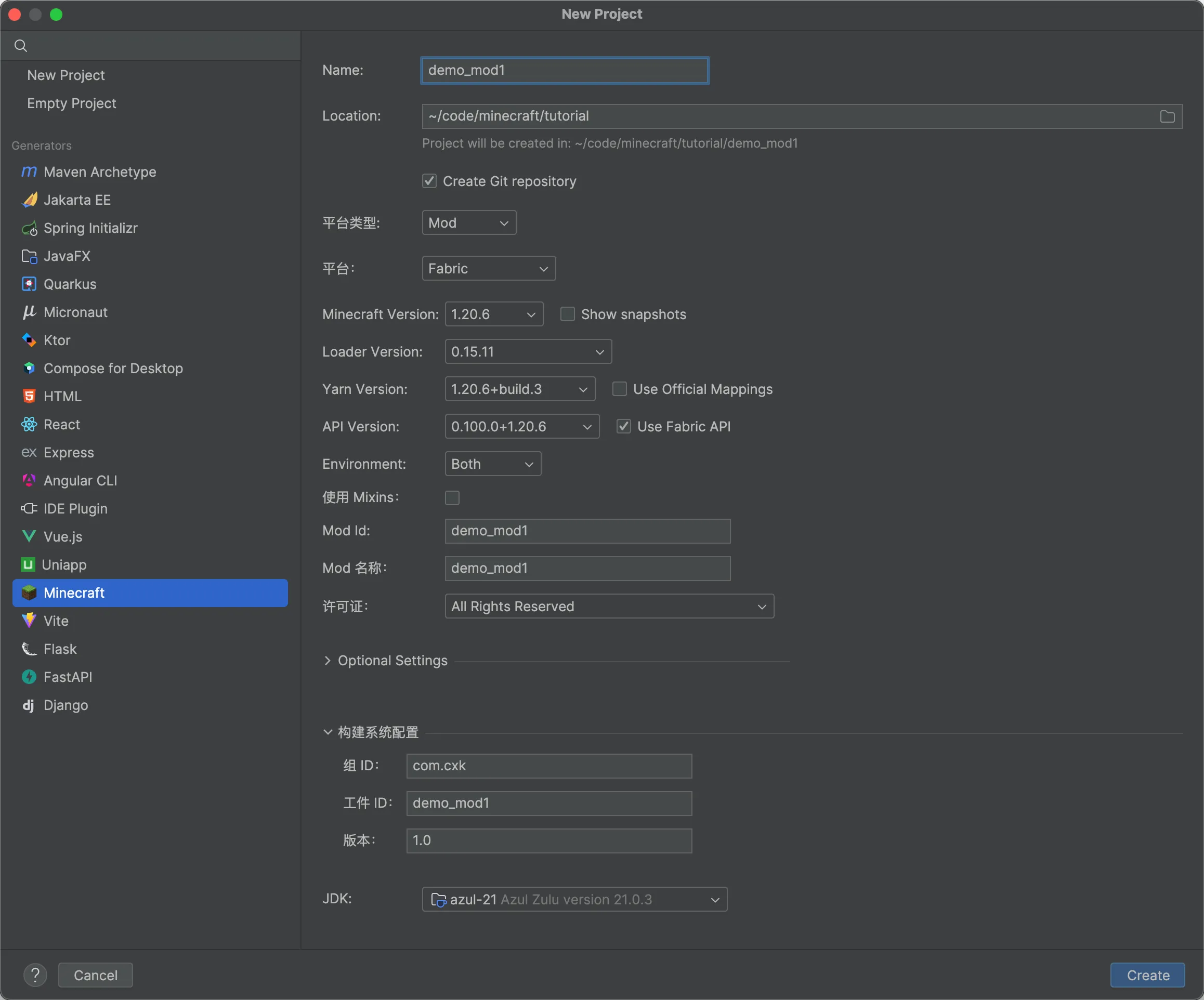This screenshot has height=1000, width=1204.
Task: Click the Vite generator icon
Action: pos(29,621)
